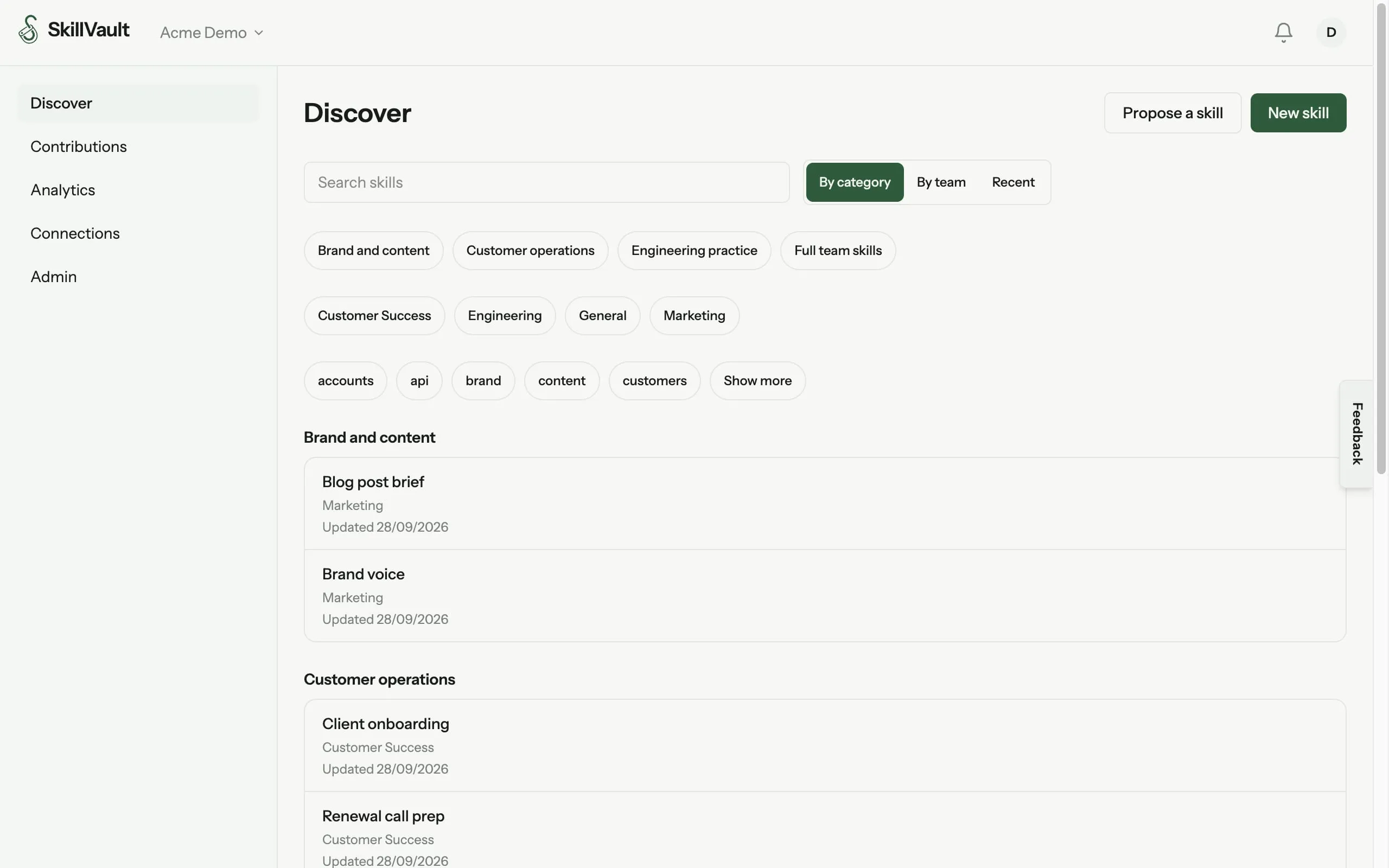Image resolution: width=1389 pixels, height=868 pixels.
Task: Switch to By team view
Action: (941, 183)
